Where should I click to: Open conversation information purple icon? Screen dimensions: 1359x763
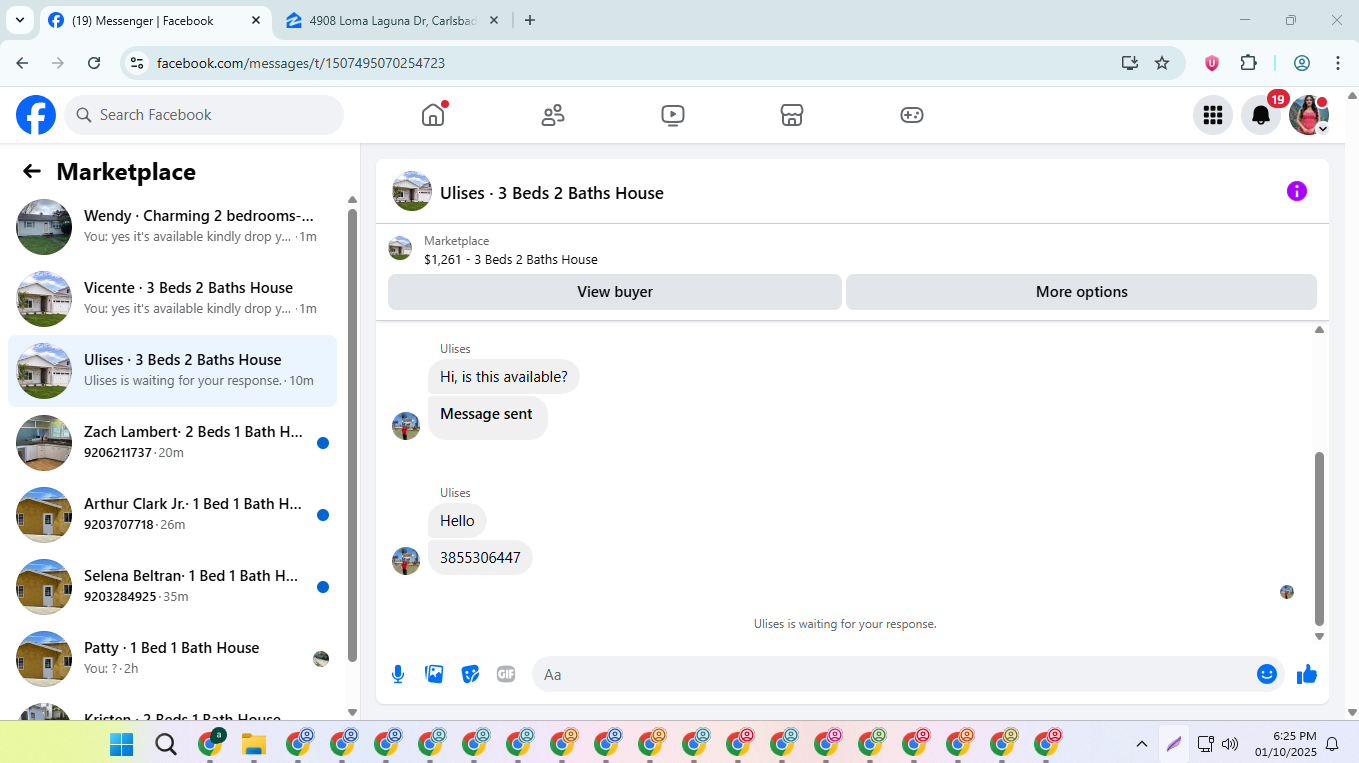[x=1297, y=191]
